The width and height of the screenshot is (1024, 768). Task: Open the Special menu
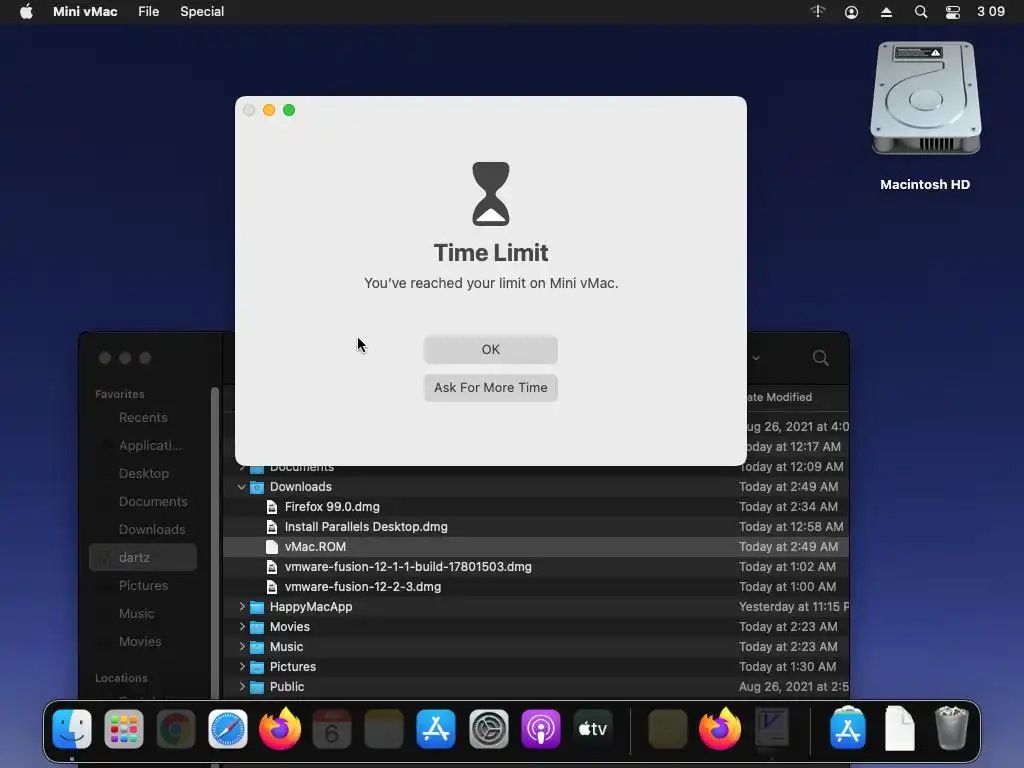pyautogui.click(x=202, y=12)
